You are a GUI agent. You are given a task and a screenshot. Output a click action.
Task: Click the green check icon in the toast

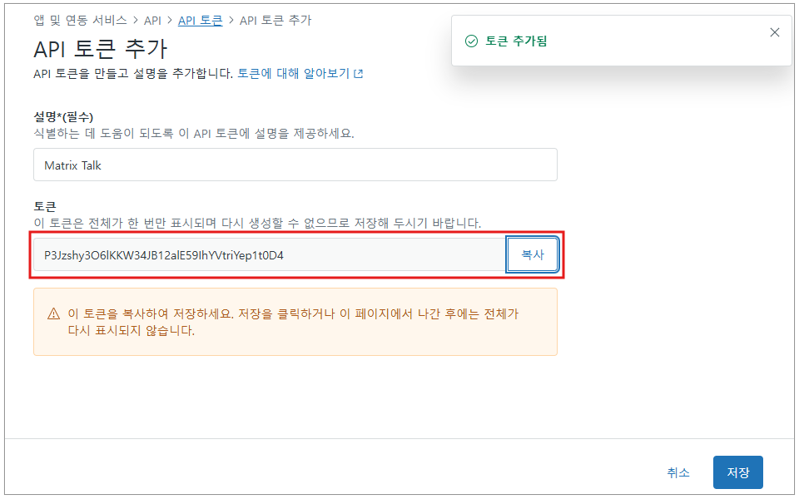point(470,41)
